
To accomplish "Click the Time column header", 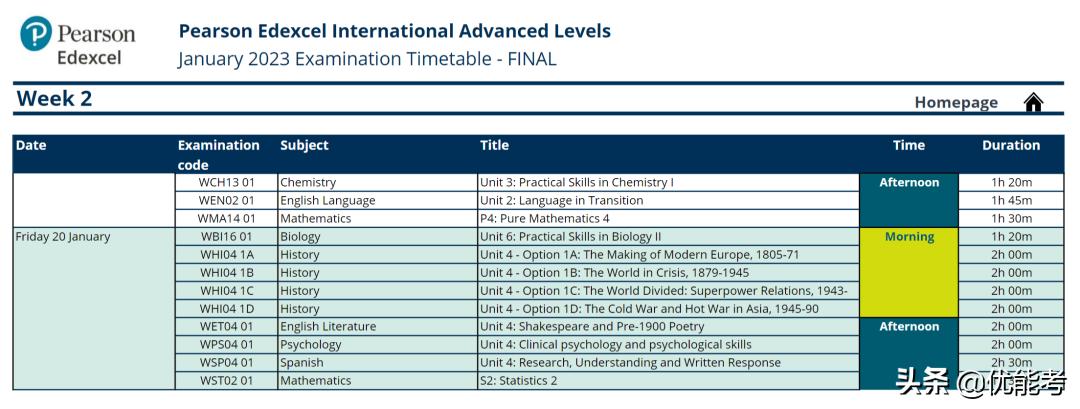I will point(908,146).
